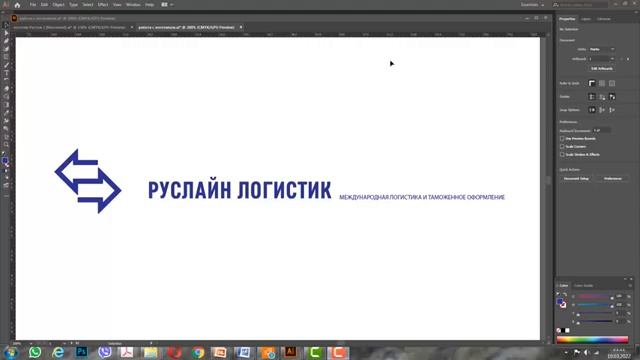
Task: Go to the next artboard arrow in Properties
Action: (628, 59)
